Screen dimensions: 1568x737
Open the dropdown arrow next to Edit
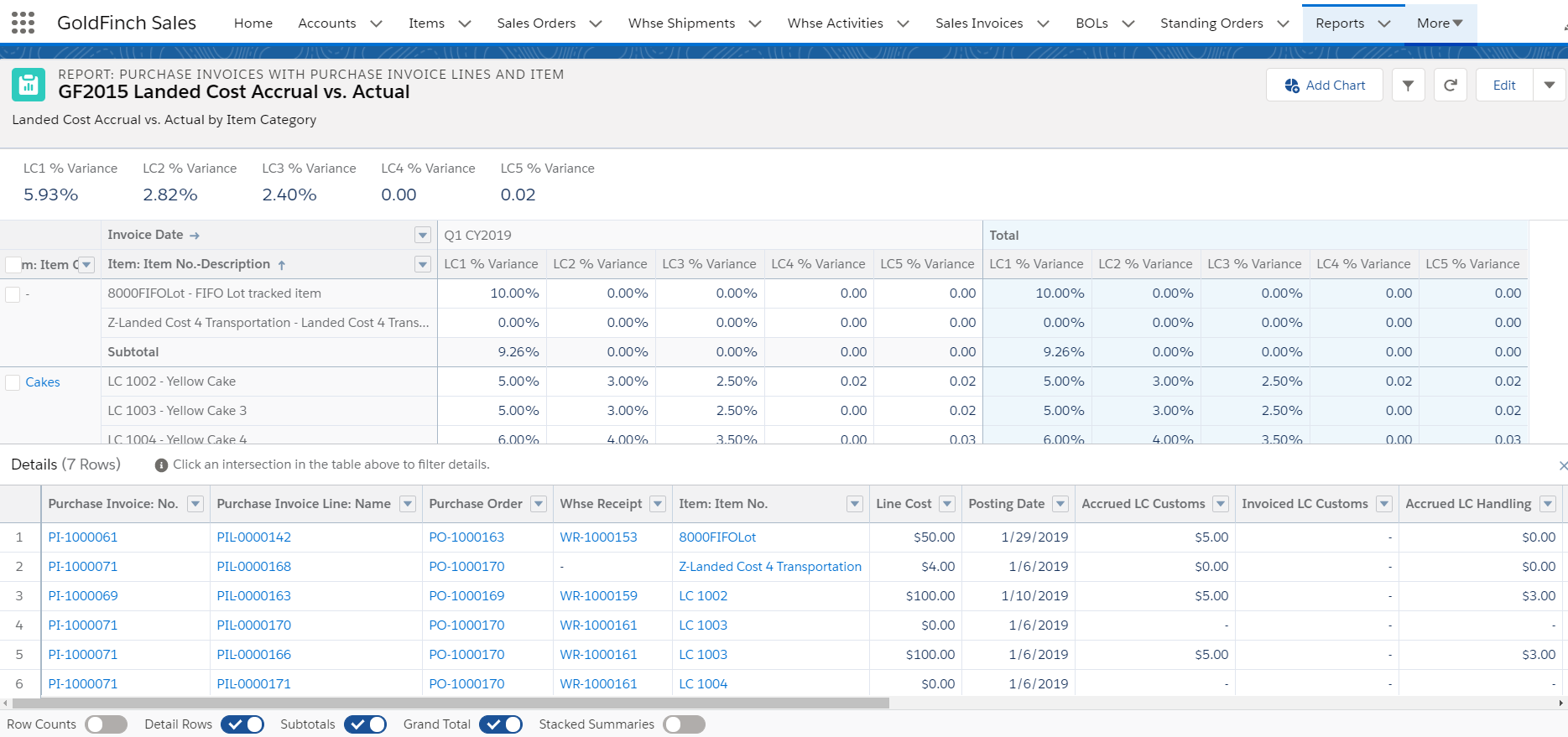click(x=1550, y=85)
